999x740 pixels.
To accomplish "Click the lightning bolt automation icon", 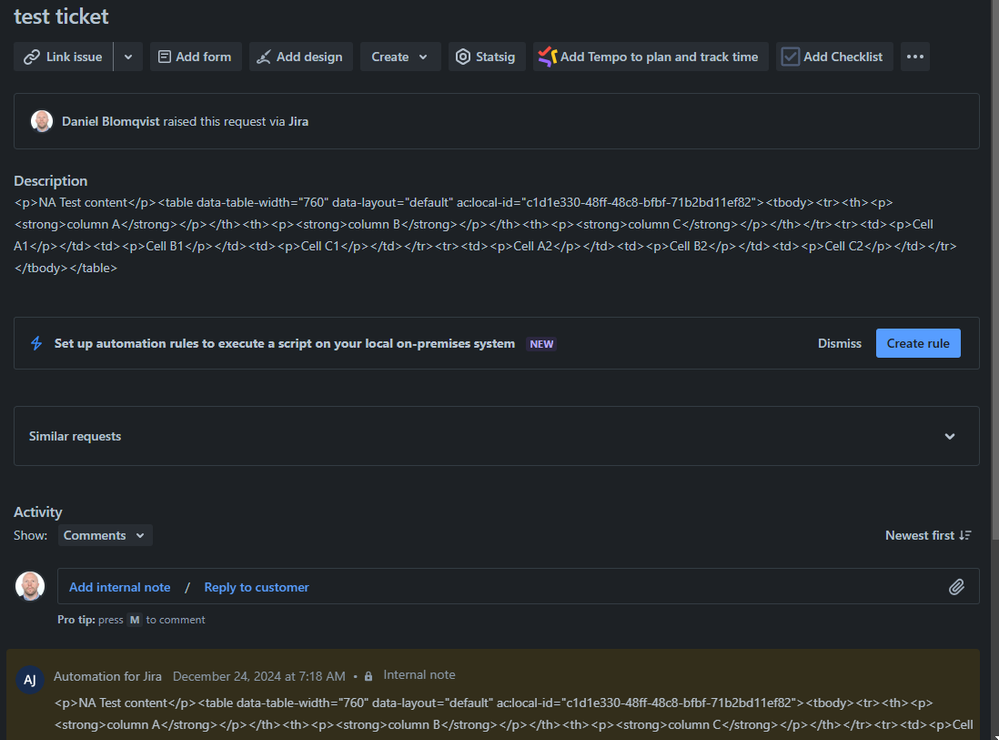I will coord(37,343).
